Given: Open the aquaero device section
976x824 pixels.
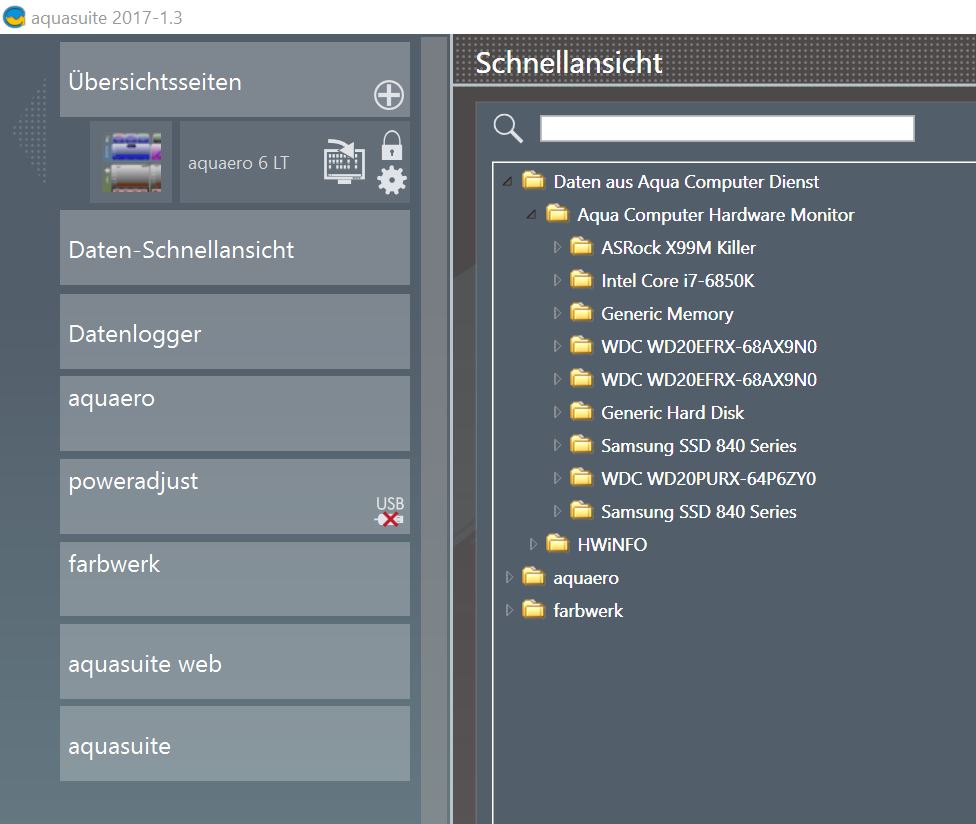Looking at the screenshot, I should click(x=235, y=414).
